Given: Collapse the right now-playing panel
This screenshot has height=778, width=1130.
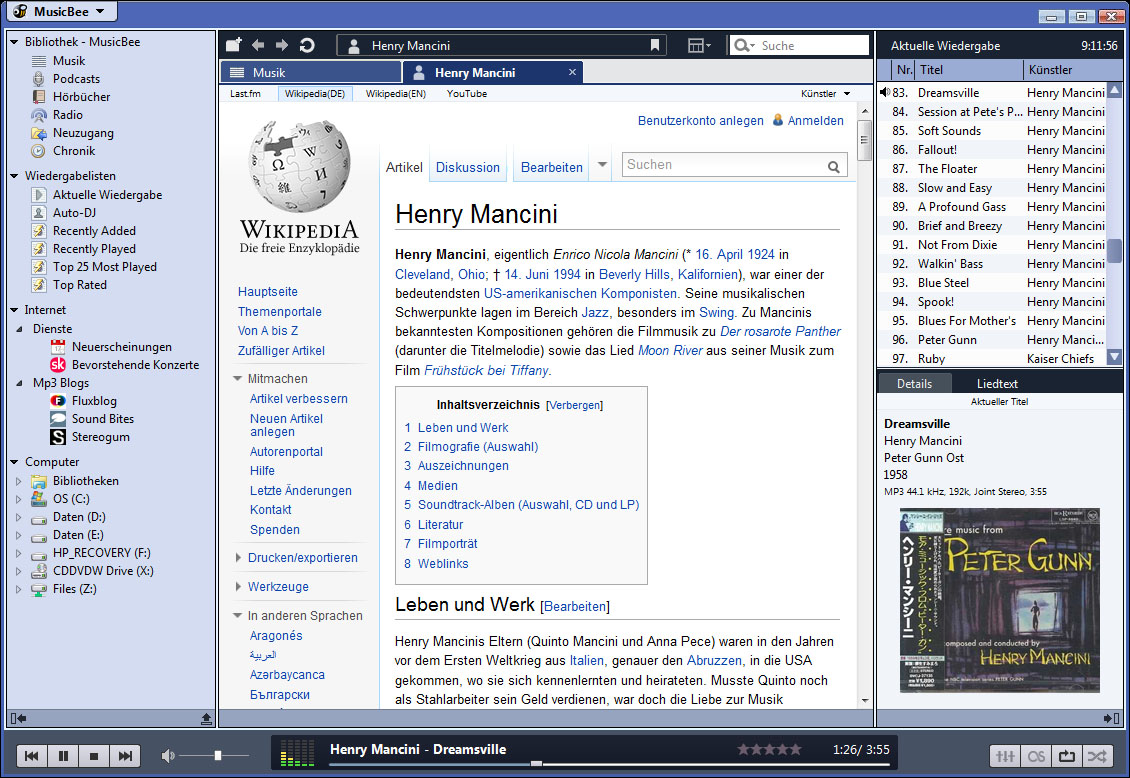Looking at the screenshot, I should click(1111, 718).
